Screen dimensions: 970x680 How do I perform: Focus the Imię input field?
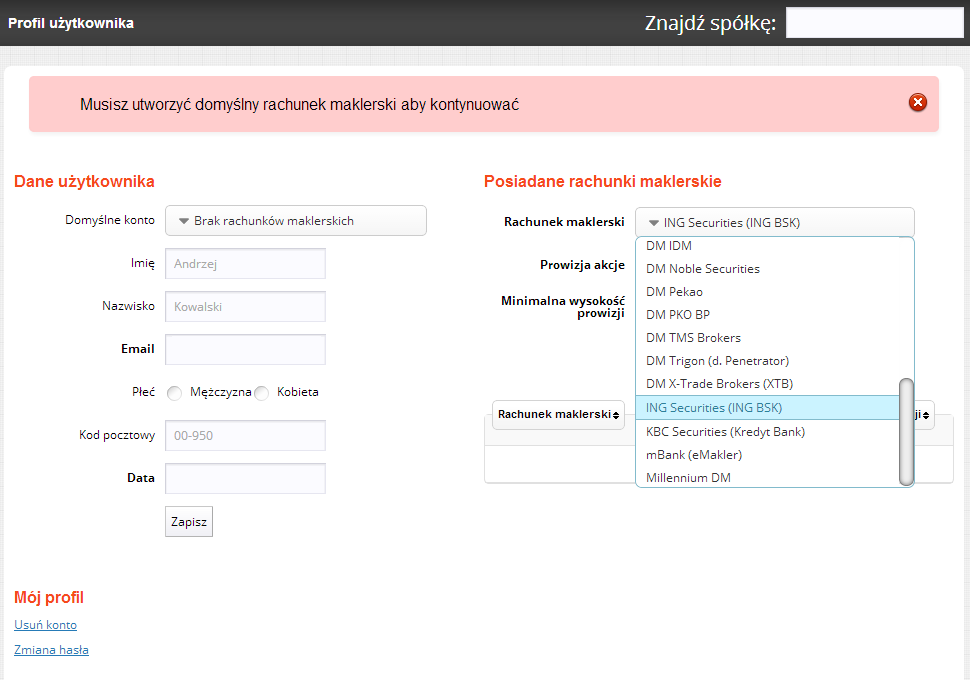click(x=245, y=264)
